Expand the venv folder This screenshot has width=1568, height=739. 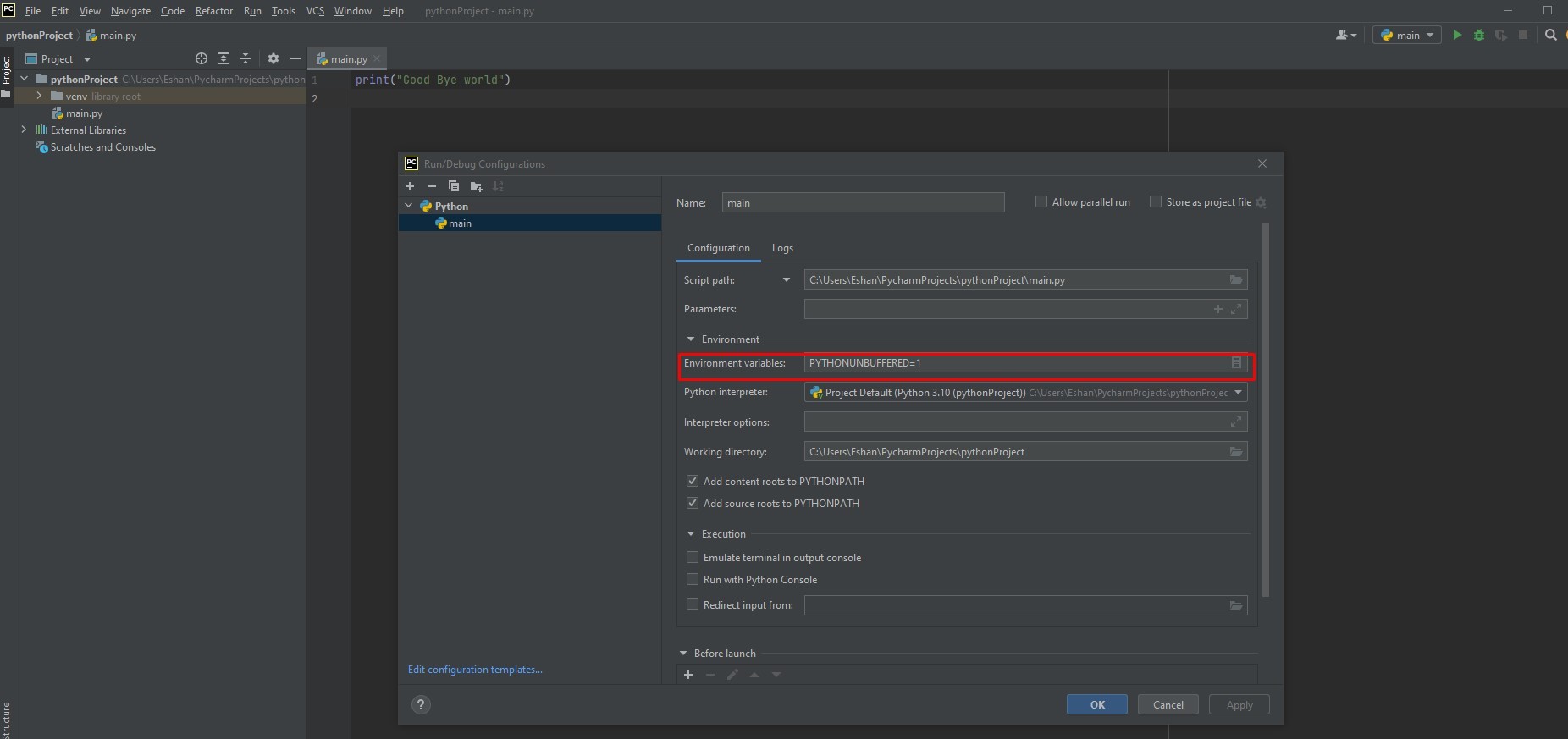(39, 96)
